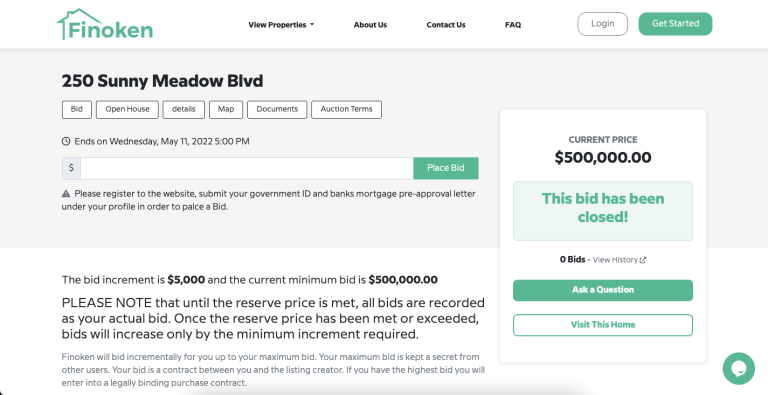Select the Bid tab
768x395 pixels.
point(77,110)
